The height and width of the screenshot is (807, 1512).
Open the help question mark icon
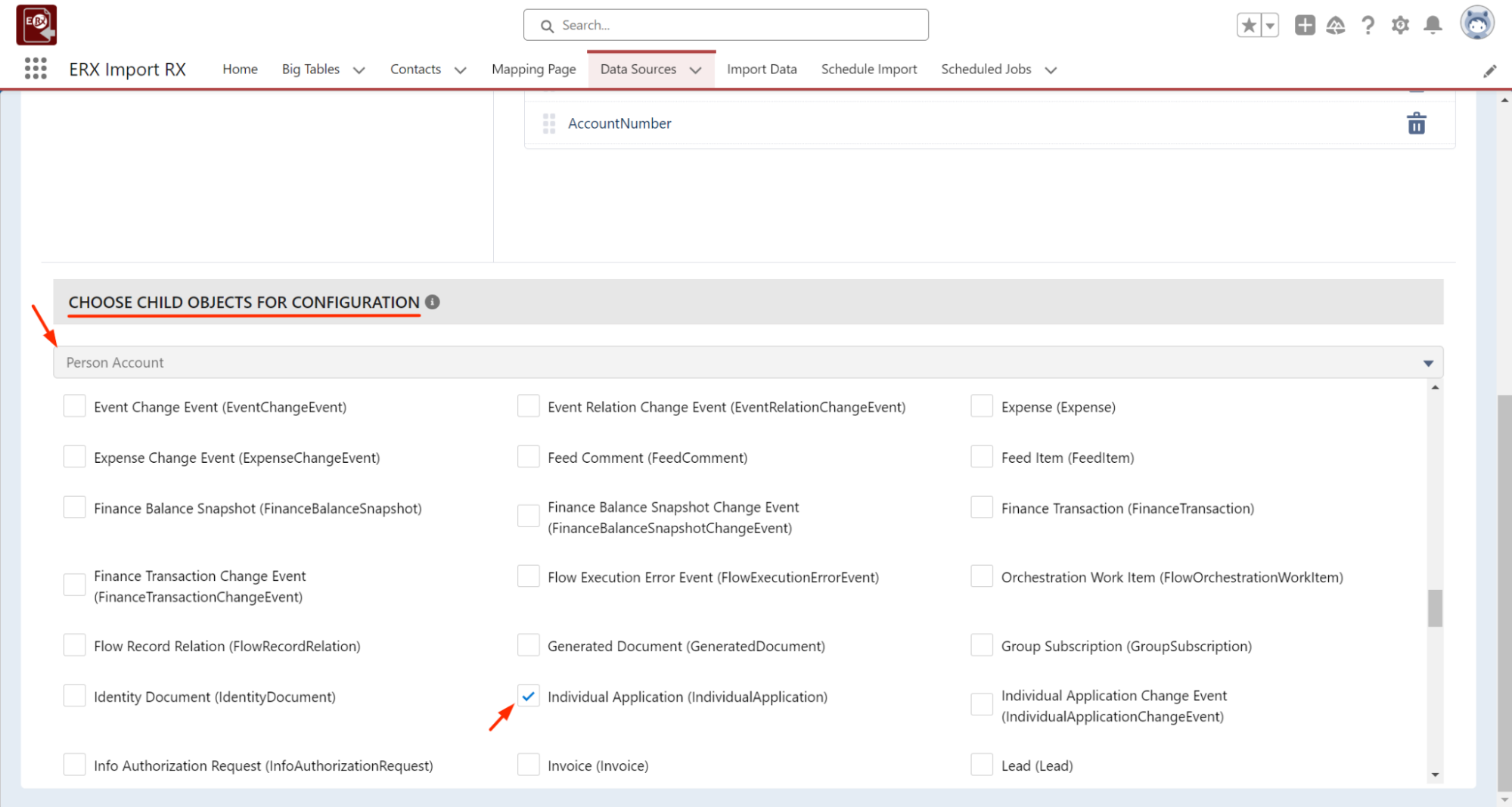[x=1368, y=25]
